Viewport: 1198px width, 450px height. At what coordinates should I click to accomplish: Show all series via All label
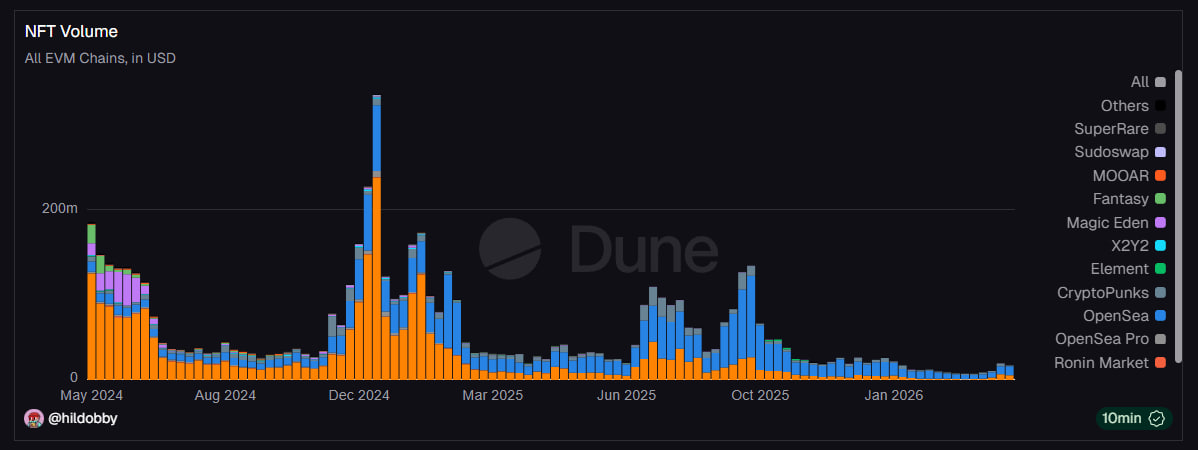tap(1139, 82)
